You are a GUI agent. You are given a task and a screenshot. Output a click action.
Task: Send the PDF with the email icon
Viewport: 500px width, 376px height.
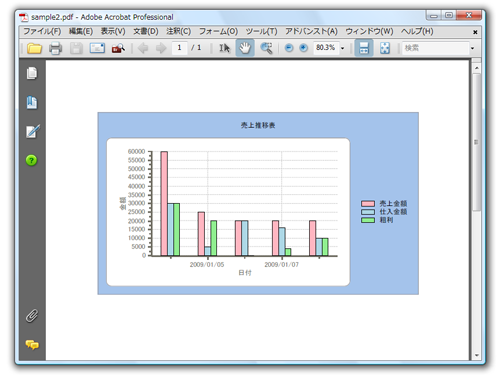click(97, 48)
